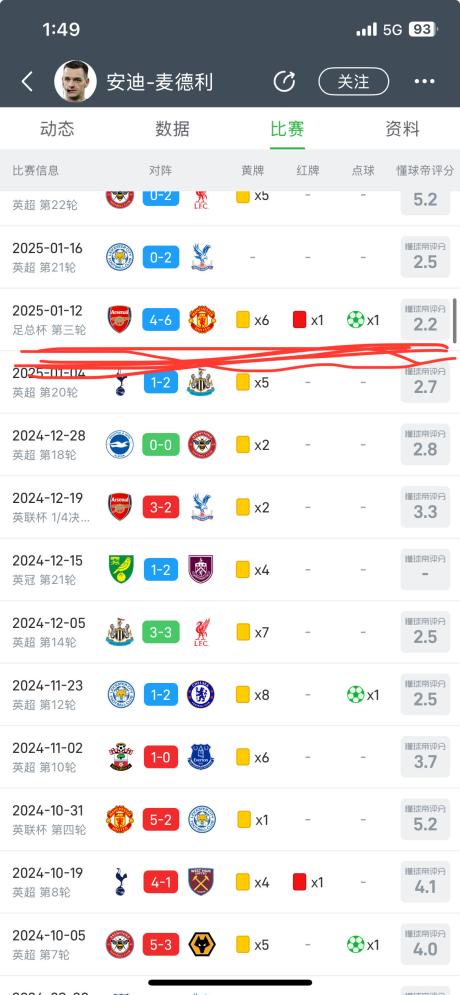460x995 pixels.
Task: Open the share arrow icon in header
Action: point(284,82)
